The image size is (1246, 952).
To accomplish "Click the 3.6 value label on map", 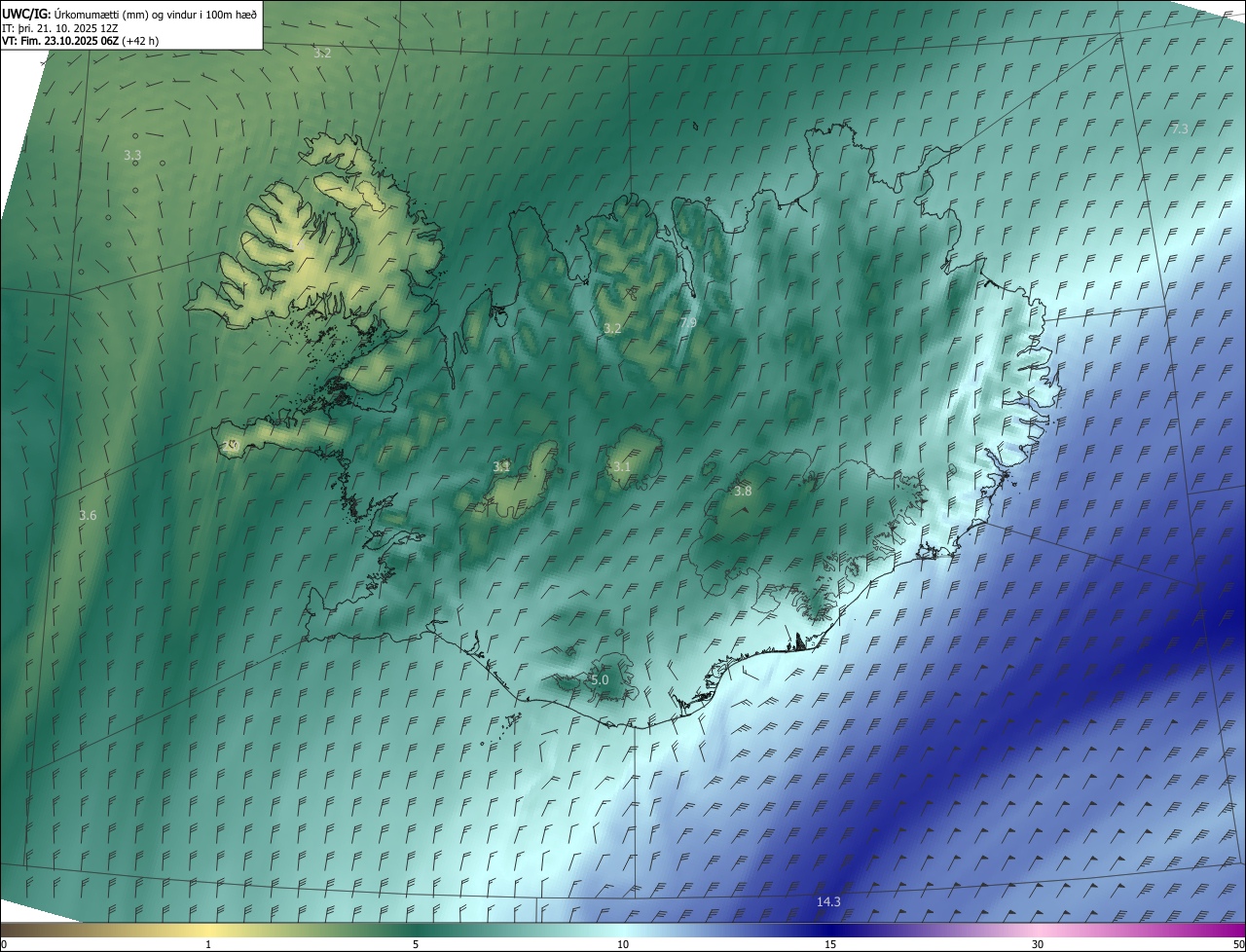I will click(x=88, y=515).
